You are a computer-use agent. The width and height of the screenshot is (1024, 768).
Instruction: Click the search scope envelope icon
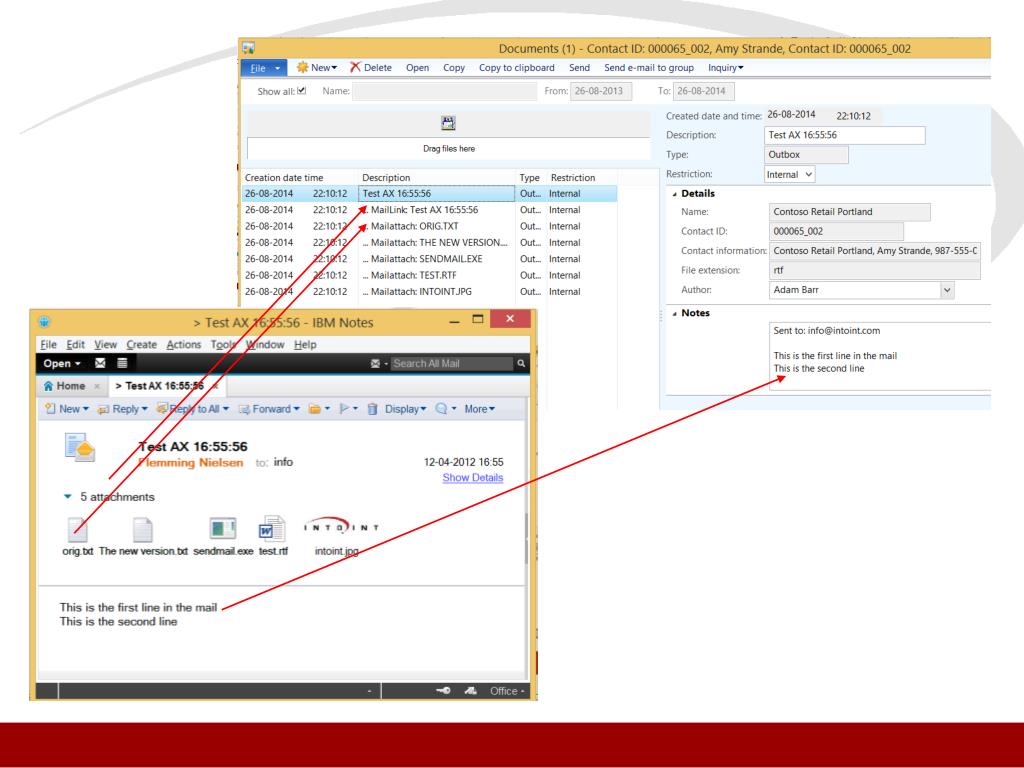pyautogui.click(x=376, y=364)
